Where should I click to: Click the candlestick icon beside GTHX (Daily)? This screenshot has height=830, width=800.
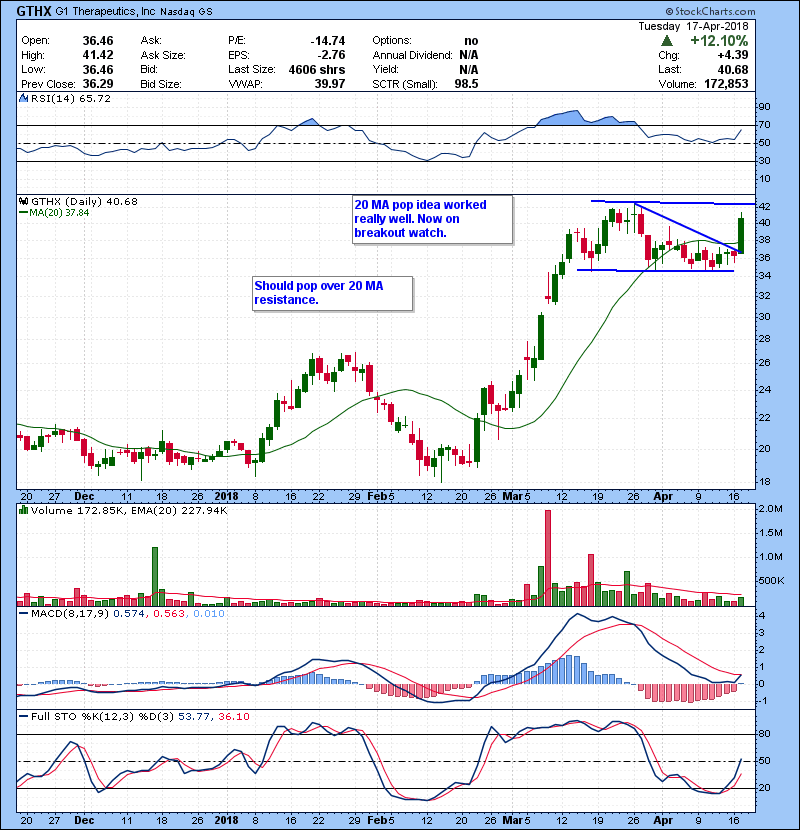[x=23, y=201]
